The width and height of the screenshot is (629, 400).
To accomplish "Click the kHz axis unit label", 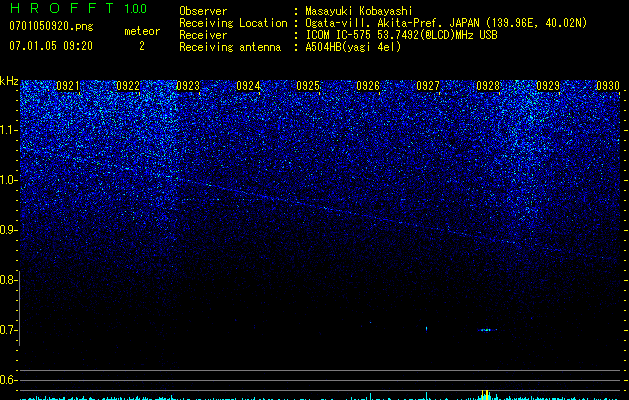I will click(9, 81).
